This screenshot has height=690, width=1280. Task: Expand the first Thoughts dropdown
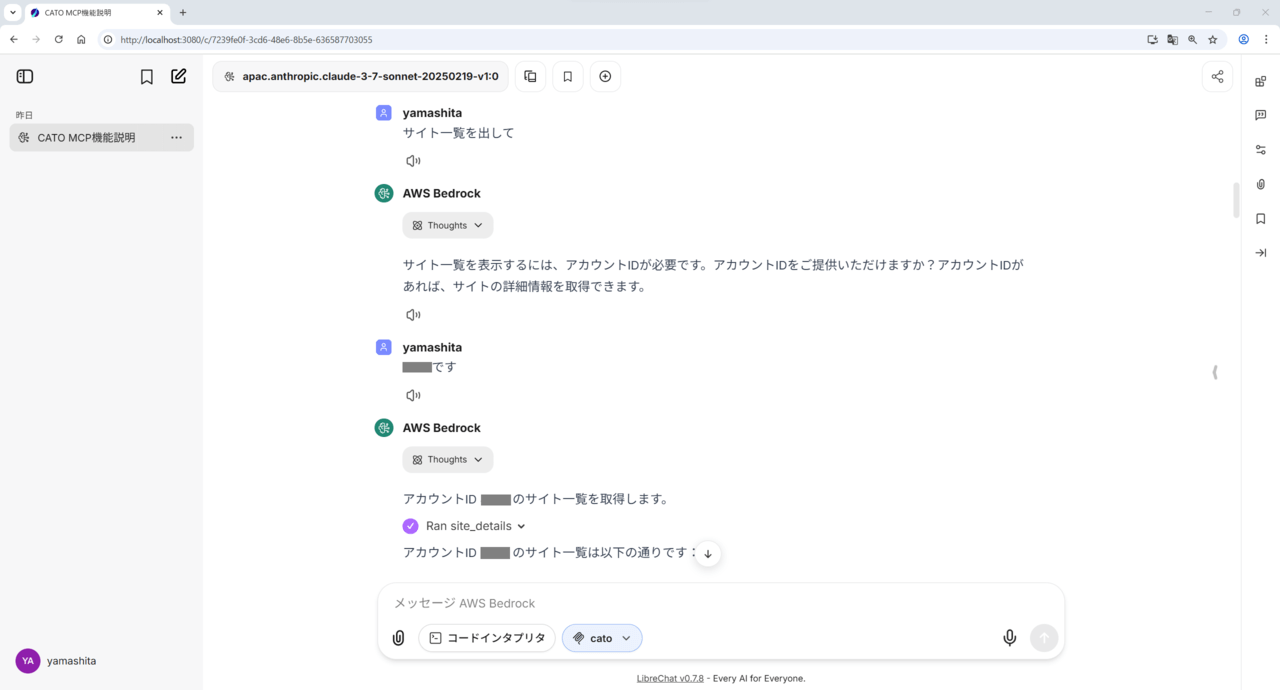[448, 225]
